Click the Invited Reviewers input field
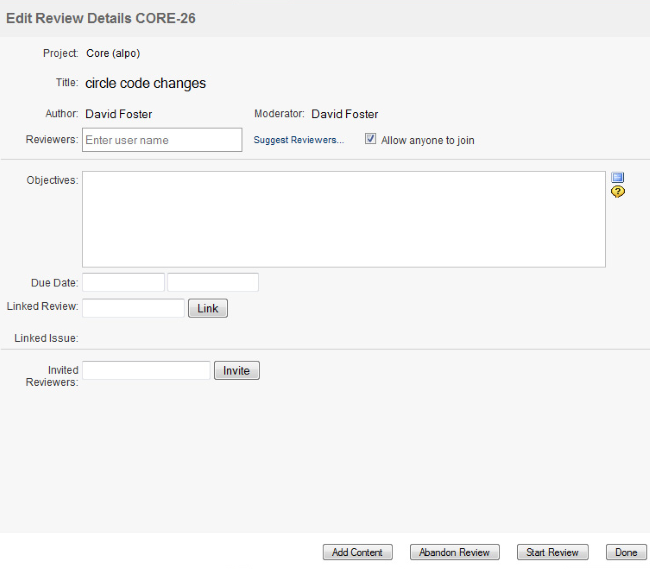The image size is (650, 569). [x=146, y=371]
